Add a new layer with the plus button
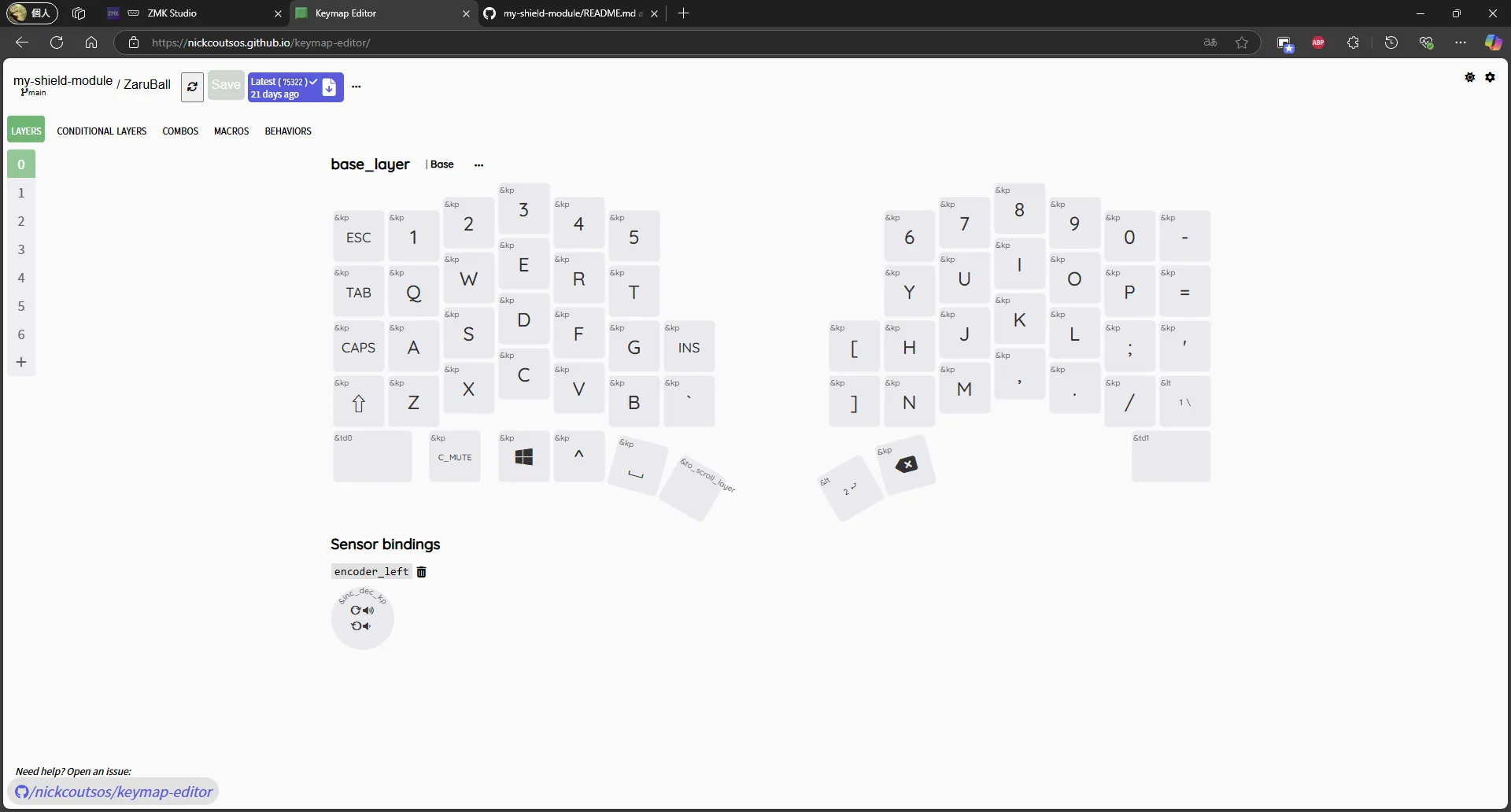Screen dimensions: 1511x812 (21, 362)
